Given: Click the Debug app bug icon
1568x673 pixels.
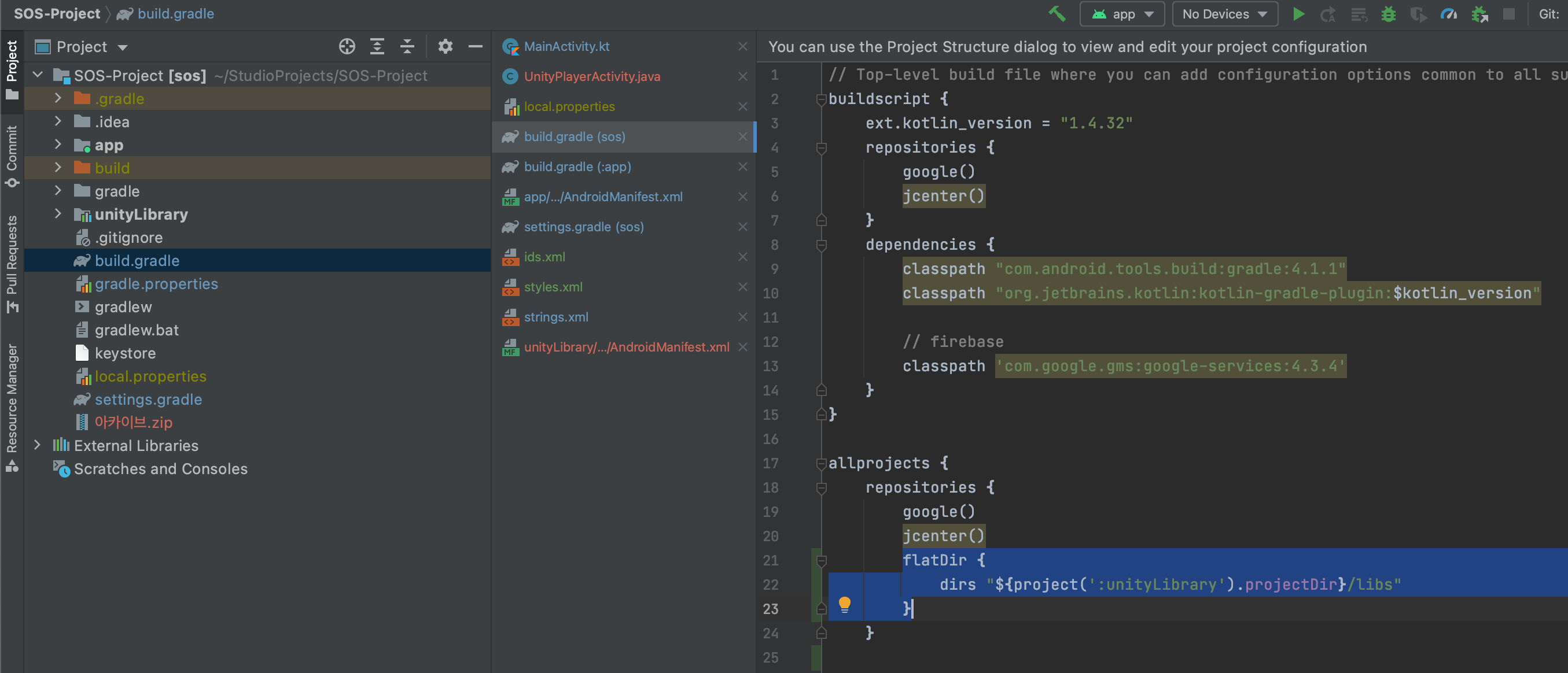Looking at the screenshot, I should 1388,13.
